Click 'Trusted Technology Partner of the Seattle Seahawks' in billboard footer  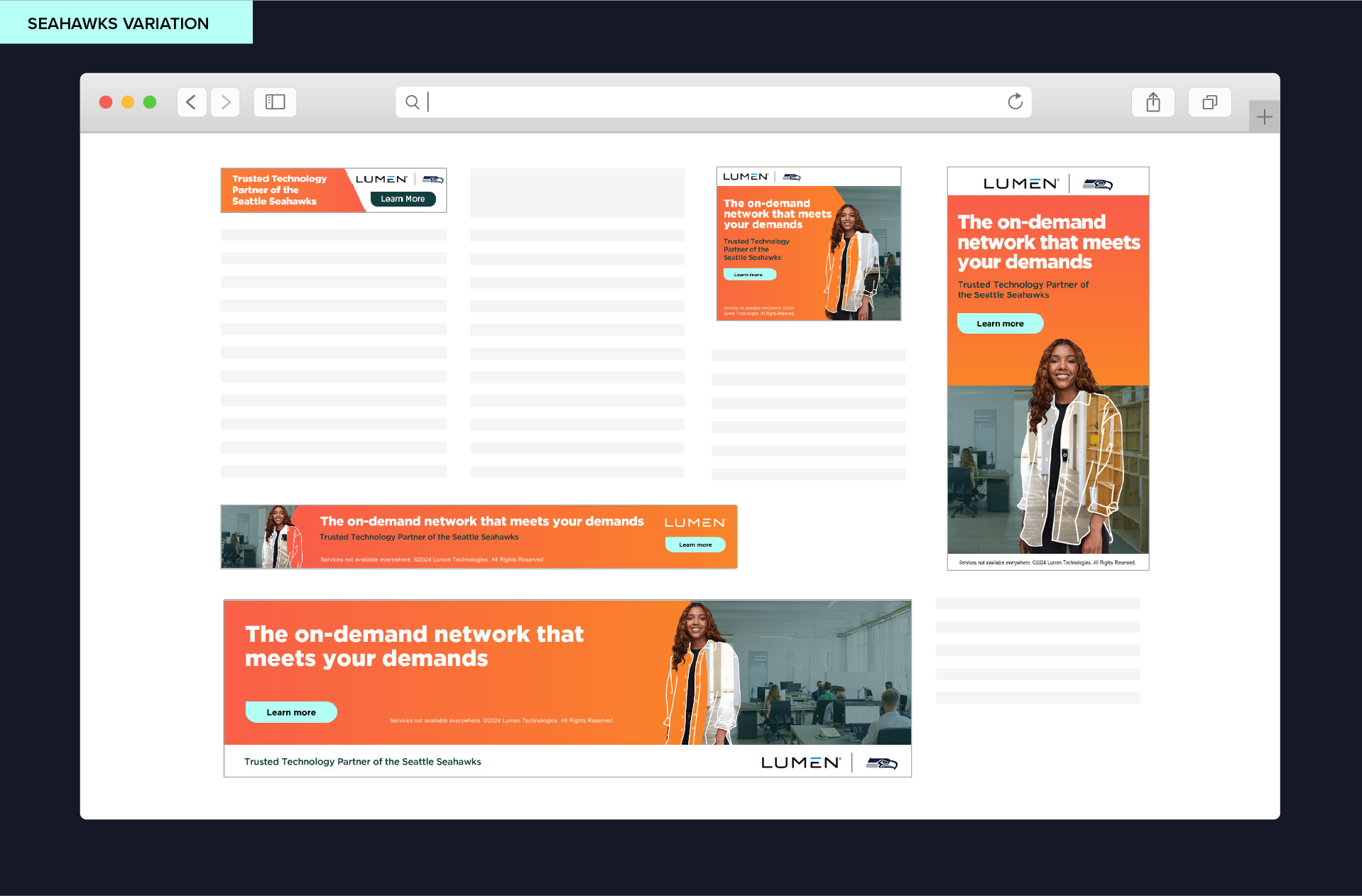coord(363,762)
